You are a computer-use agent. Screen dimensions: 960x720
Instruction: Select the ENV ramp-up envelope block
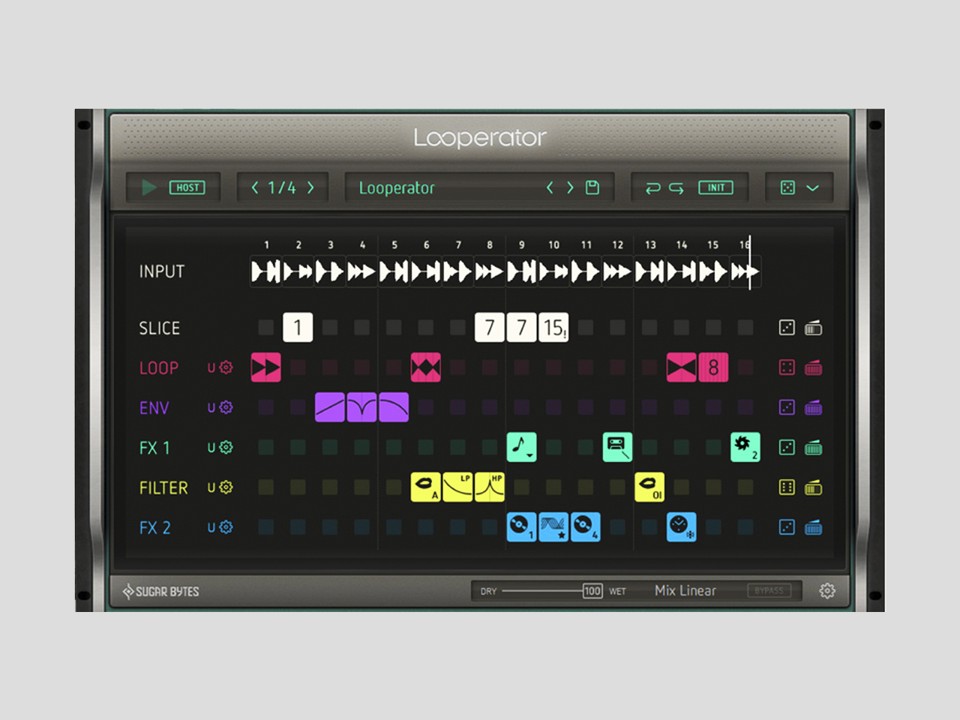pos(330,407)
